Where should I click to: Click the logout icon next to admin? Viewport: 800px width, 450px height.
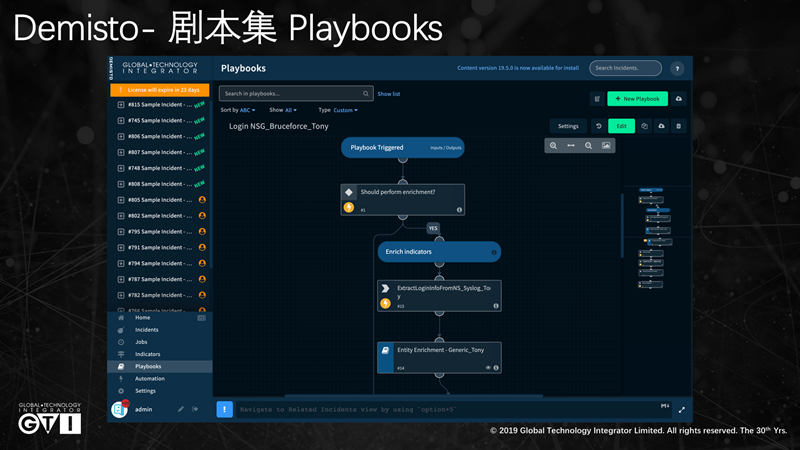195,409
